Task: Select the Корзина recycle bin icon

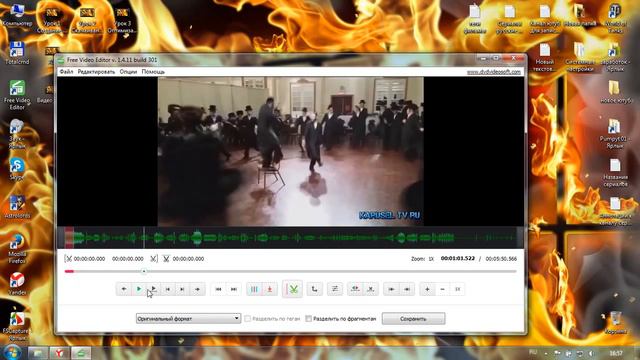Action: 616,322
